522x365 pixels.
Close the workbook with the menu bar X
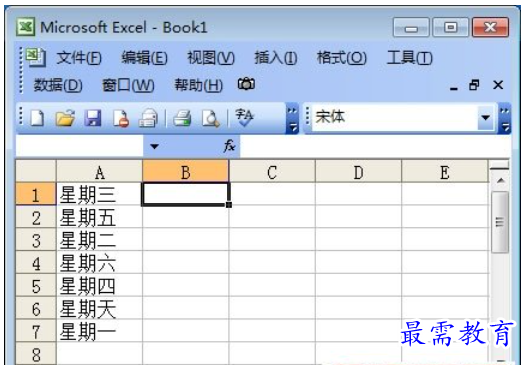498,85
